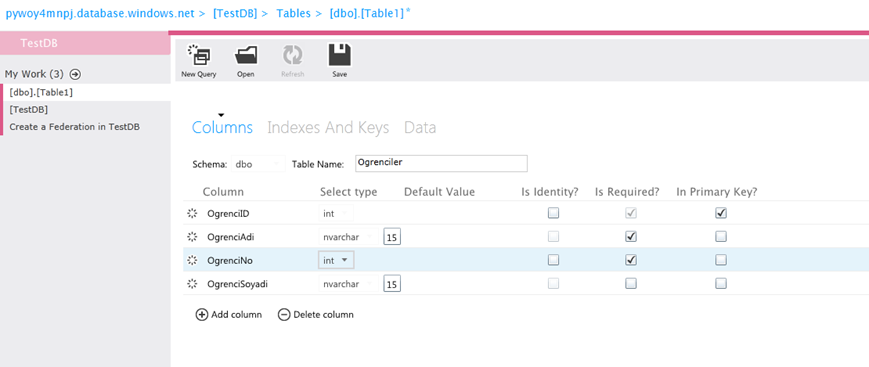Viewport: 869px width, 367px height.
Task: Check In Primary Key for OgrenciNo
Action: [x=721, y=260]
